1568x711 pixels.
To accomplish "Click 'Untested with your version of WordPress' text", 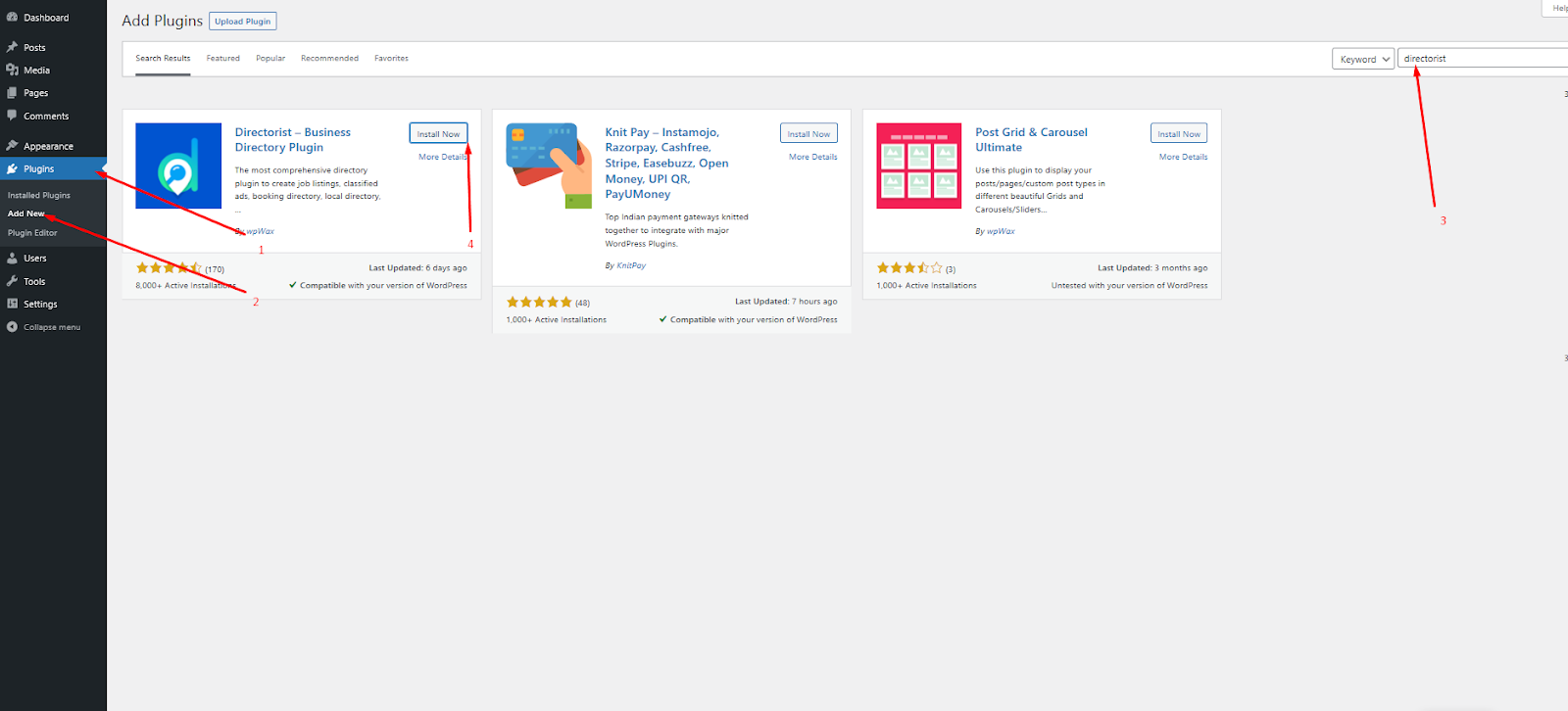I will pyautogui.click(x=1130, y=286).
